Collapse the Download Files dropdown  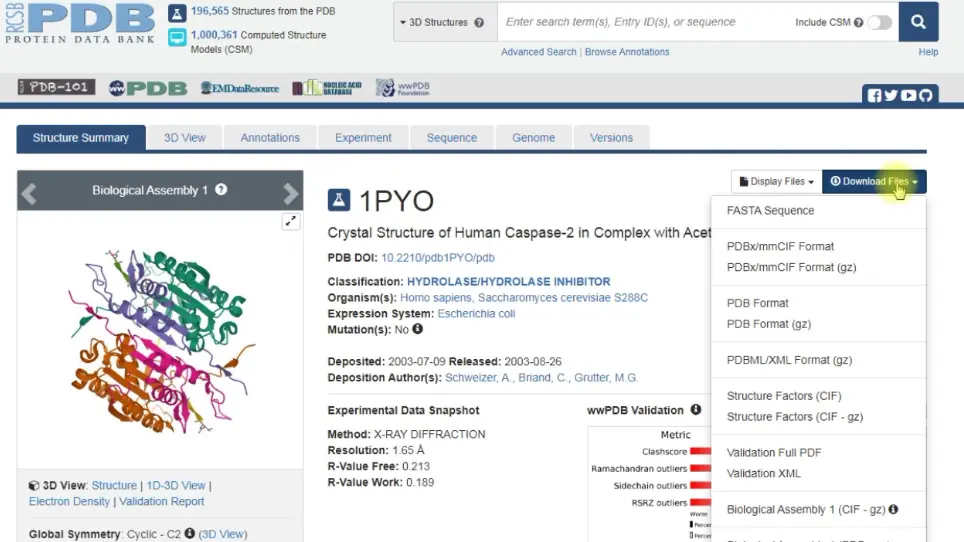click(874, 181)
